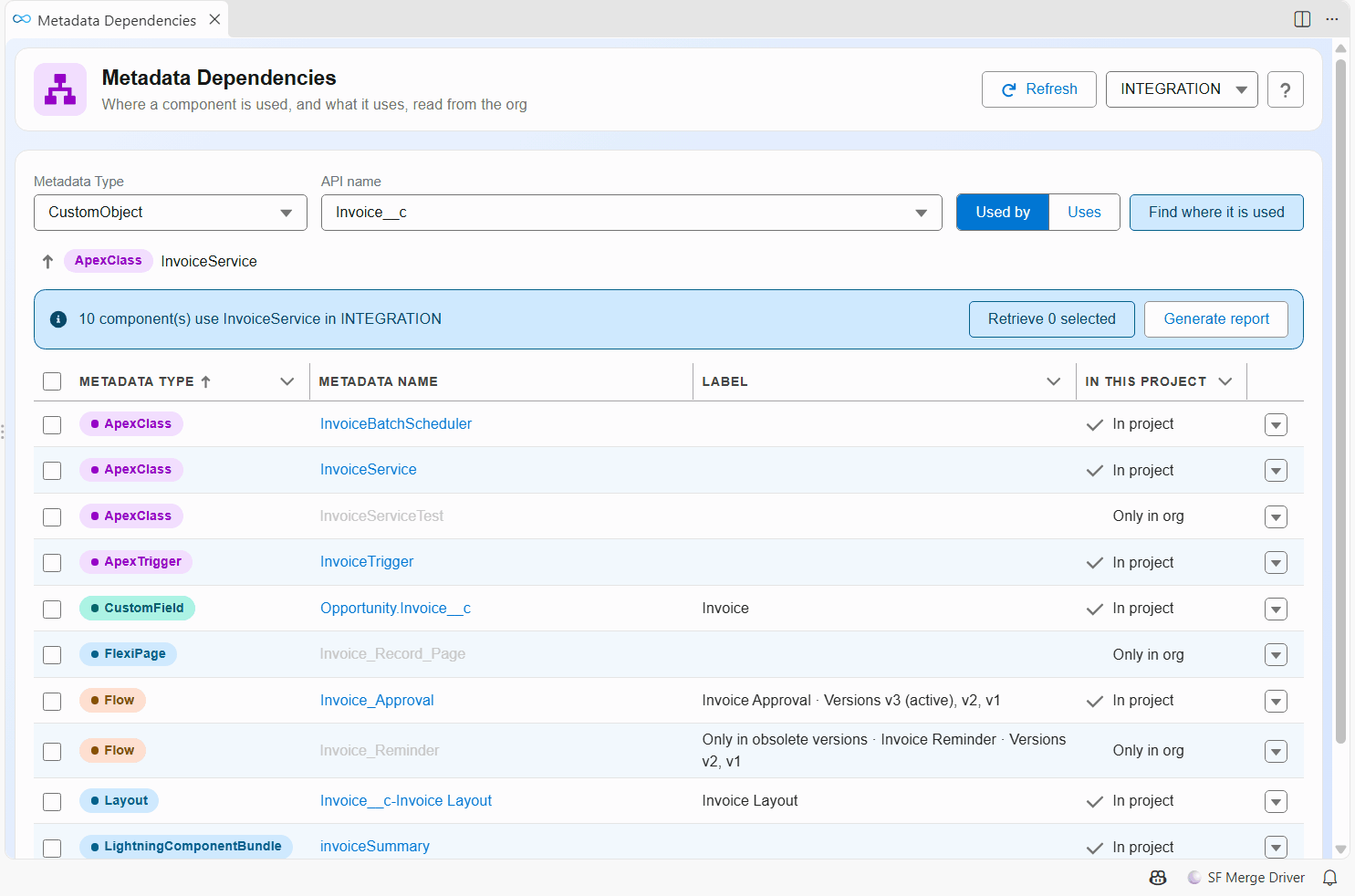This screenshot has height=896, width=1355.
Task: Click the Layout type badge
Action: point(119,800)
